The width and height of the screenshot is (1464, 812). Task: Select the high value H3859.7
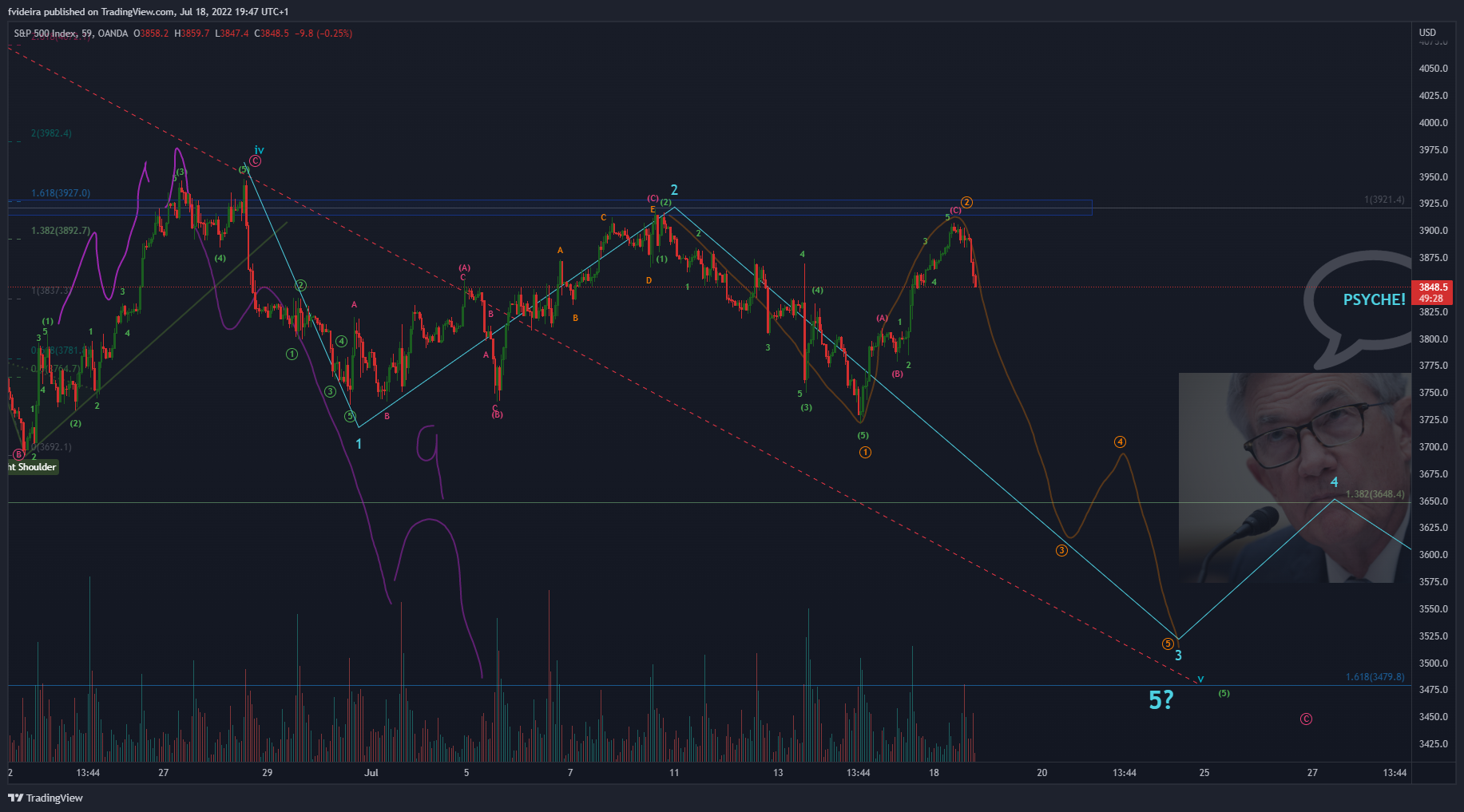[x=192, y=34]
